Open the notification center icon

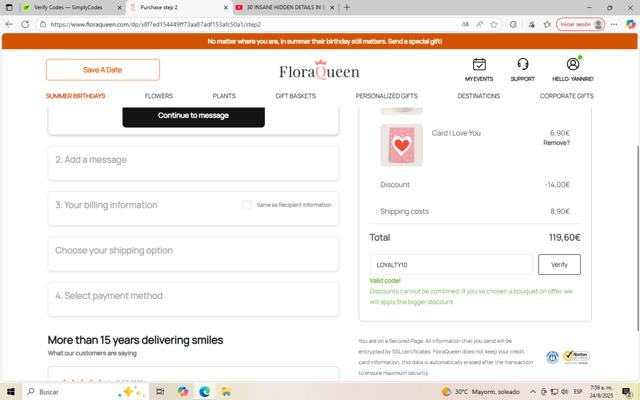pyautogui.click(x=627, y=392)
